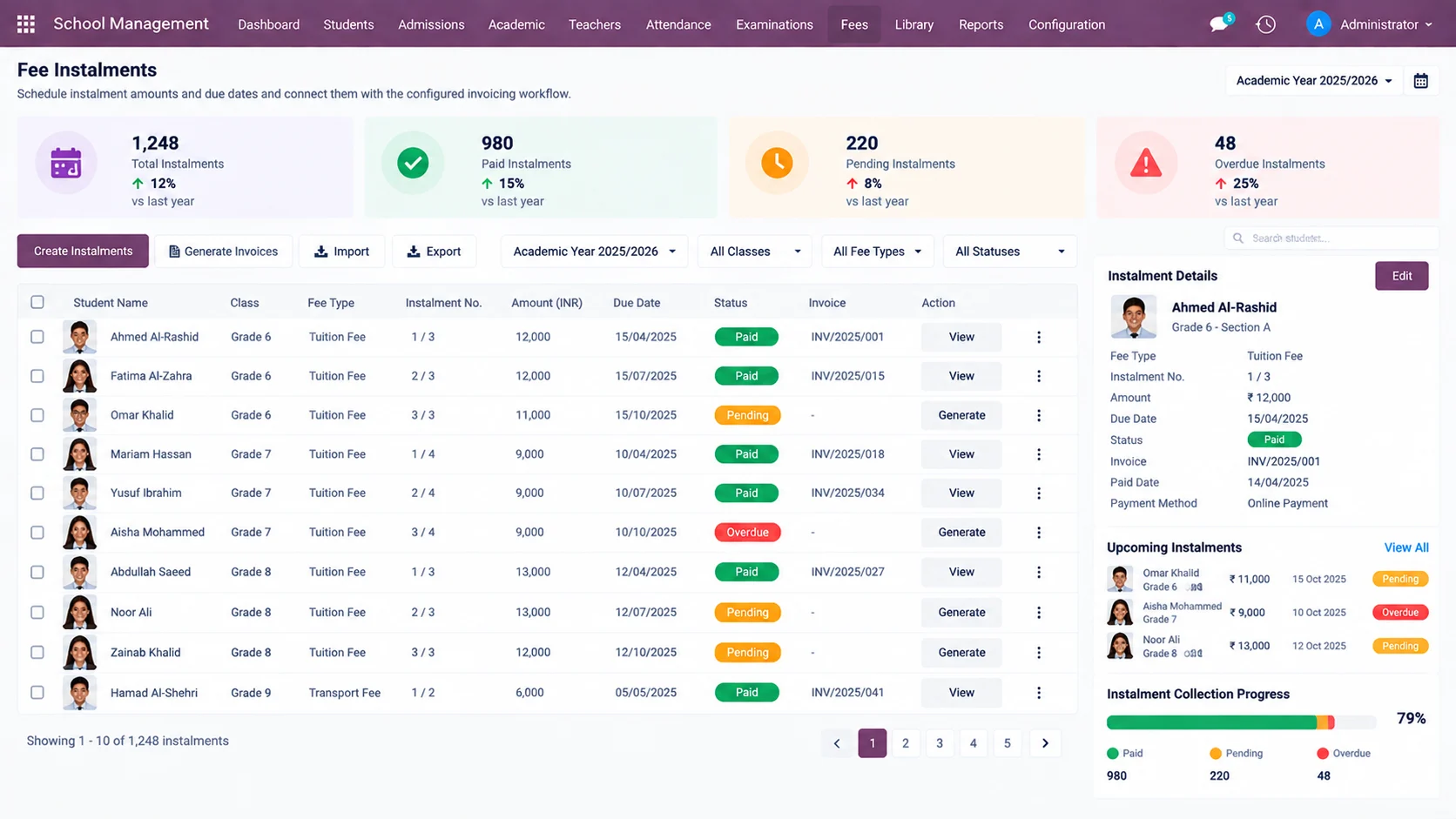
Task: Expand the All Statuses dropdown
Action: click(1009, 252)
